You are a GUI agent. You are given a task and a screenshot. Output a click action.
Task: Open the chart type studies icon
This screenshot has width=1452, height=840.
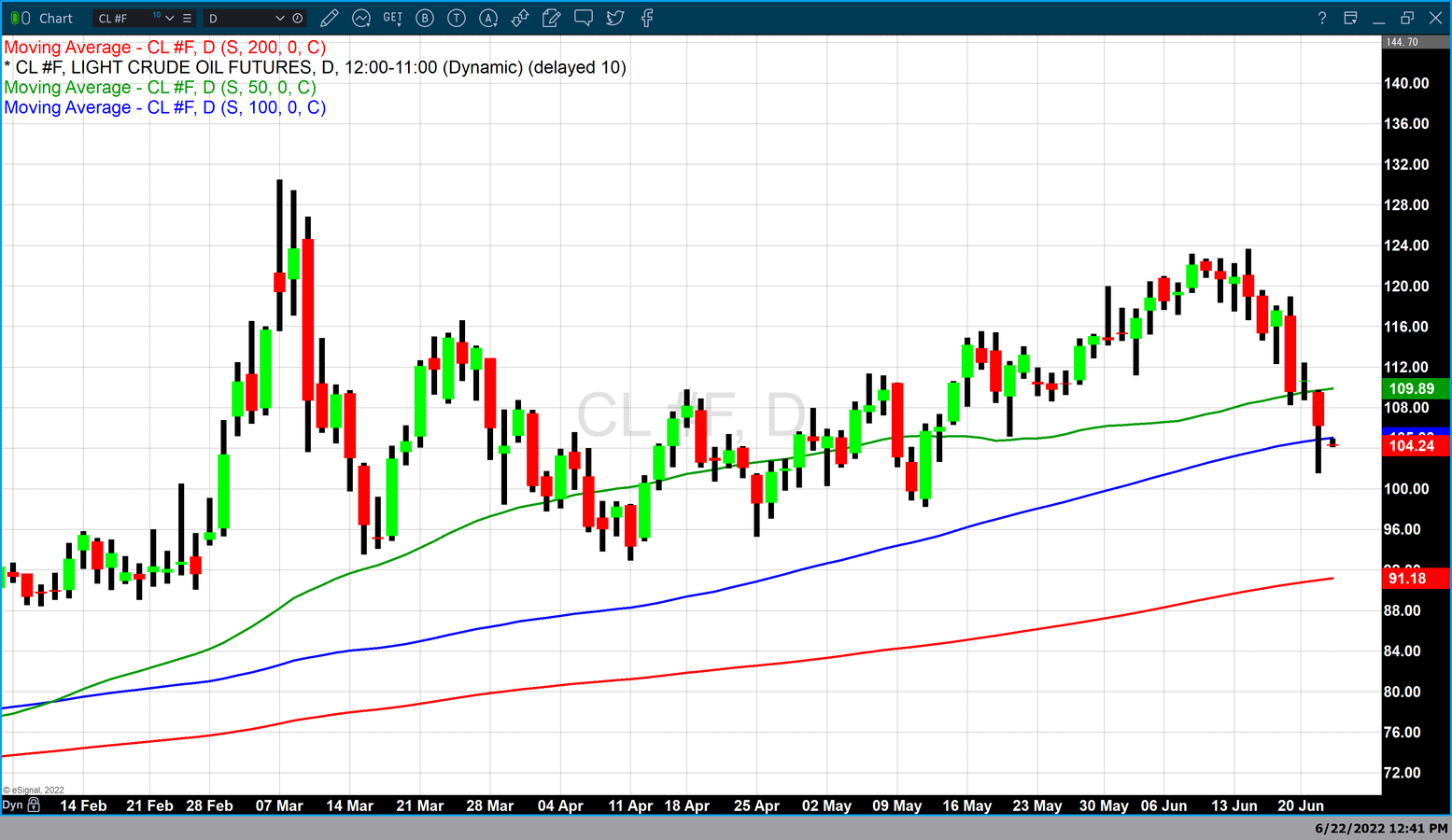click(x=361, y=18)
